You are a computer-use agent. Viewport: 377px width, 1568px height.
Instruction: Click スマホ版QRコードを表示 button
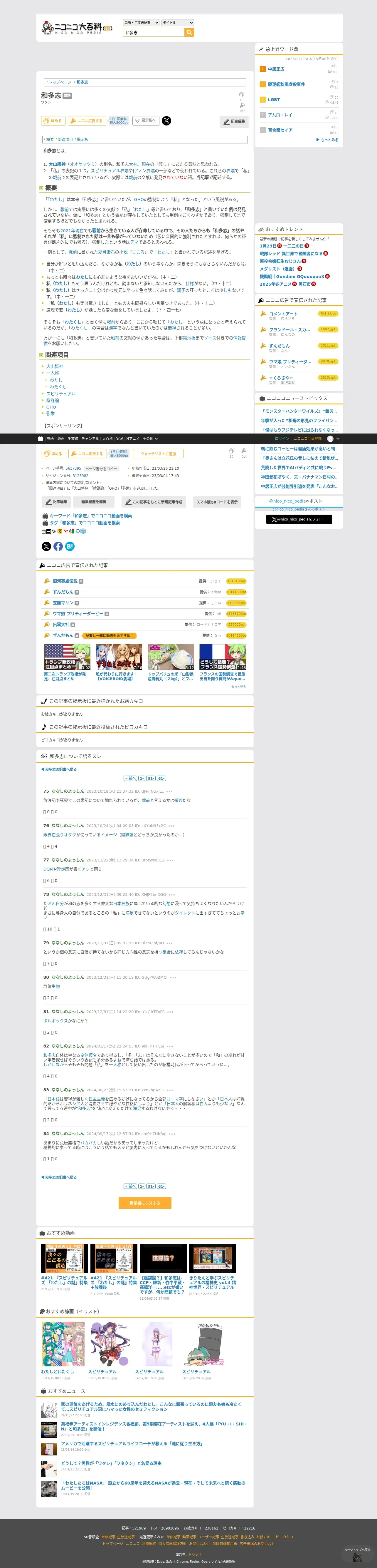216,502
